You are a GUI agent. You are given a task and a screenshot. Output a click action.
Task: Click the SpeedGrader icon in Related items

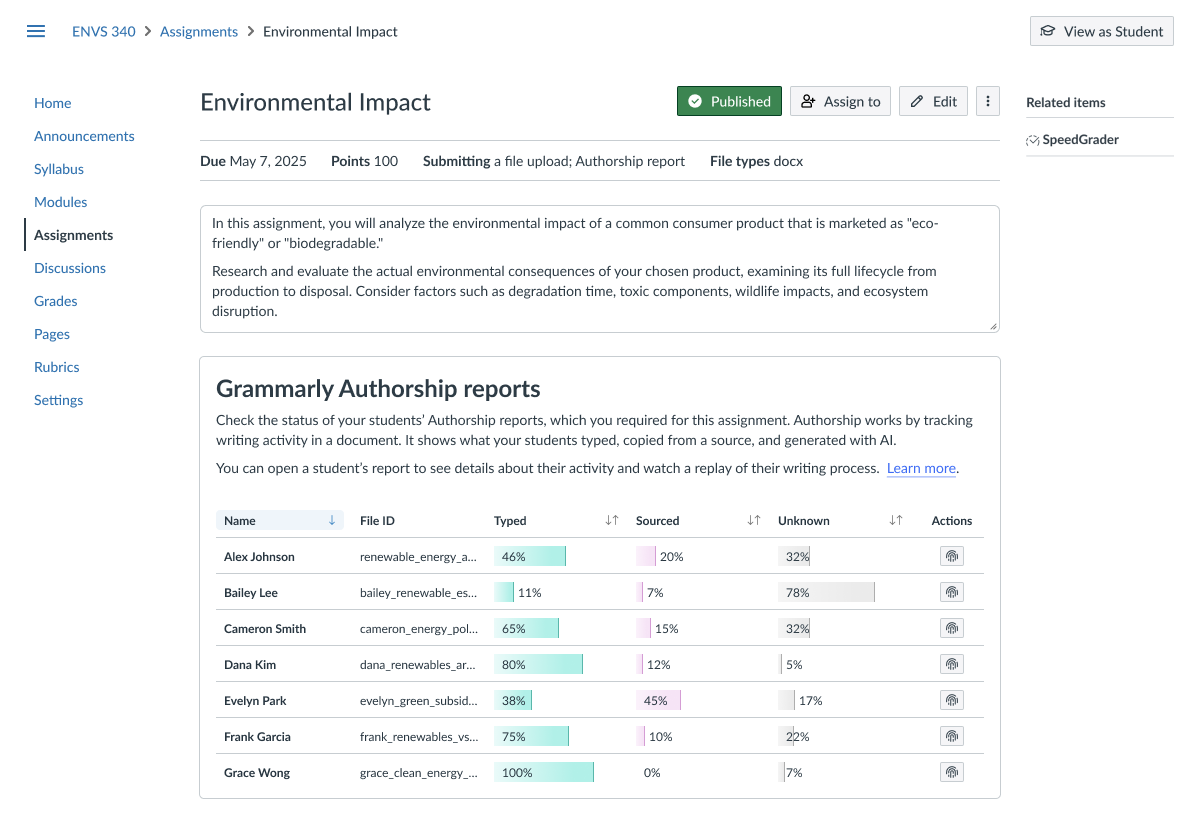click(x=1032, y=140)
